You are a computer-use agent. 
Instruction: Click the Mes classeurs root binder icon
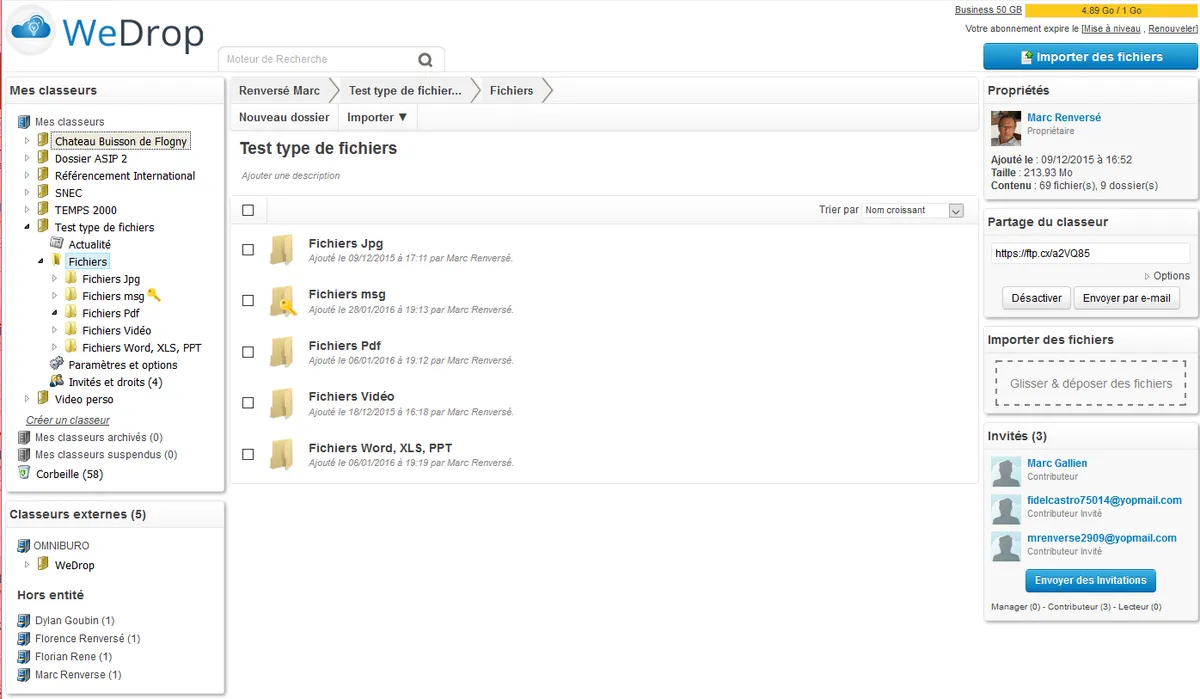(x=24, y=122)
